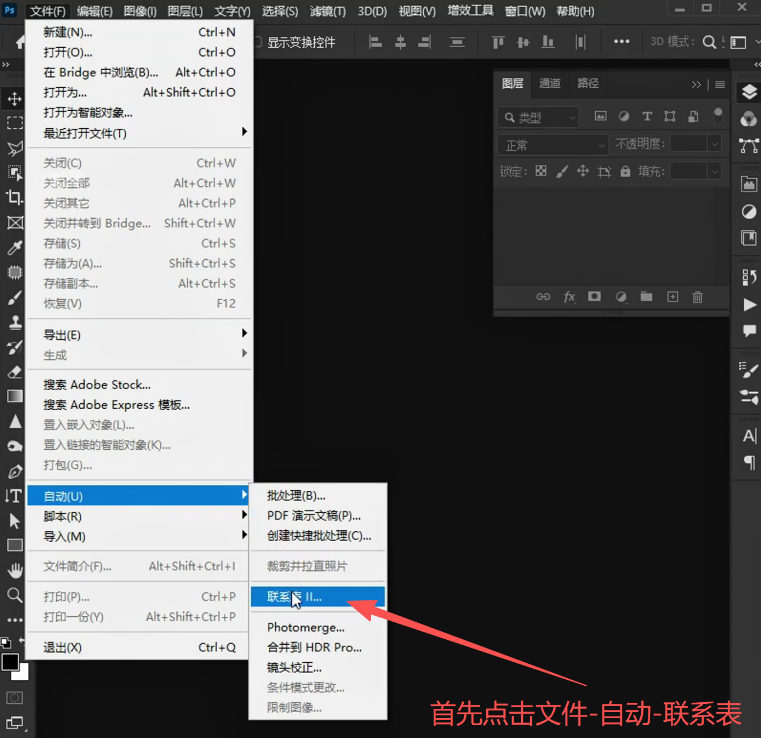This screenshot has width=761, height=738.
Task: Switch to 通道 tab
Action: coord(550,83)
